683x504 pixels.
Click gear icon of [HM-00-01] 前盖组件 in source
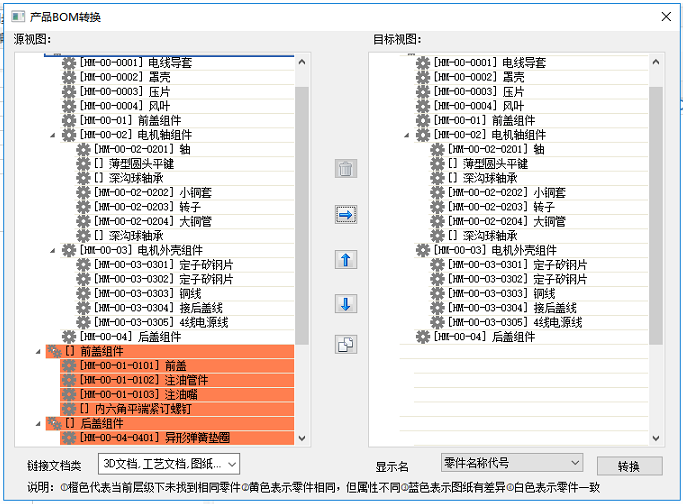[x=69, y=120]
